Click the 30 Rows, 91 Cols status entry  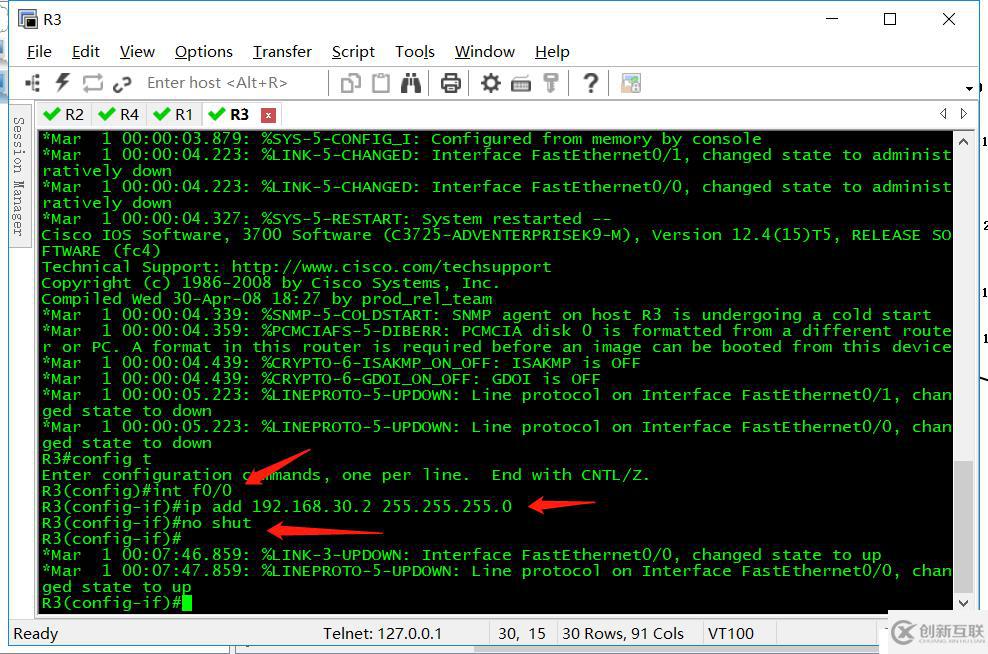pyautogui.click(x=623, y=634)
